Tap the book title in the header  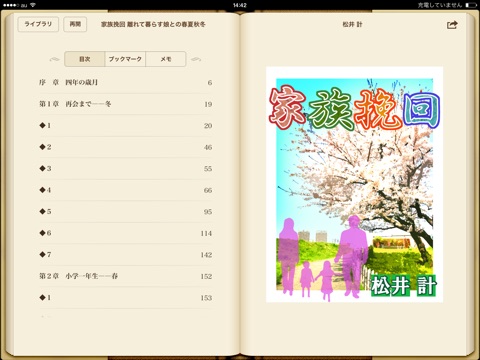click(153, 24)
